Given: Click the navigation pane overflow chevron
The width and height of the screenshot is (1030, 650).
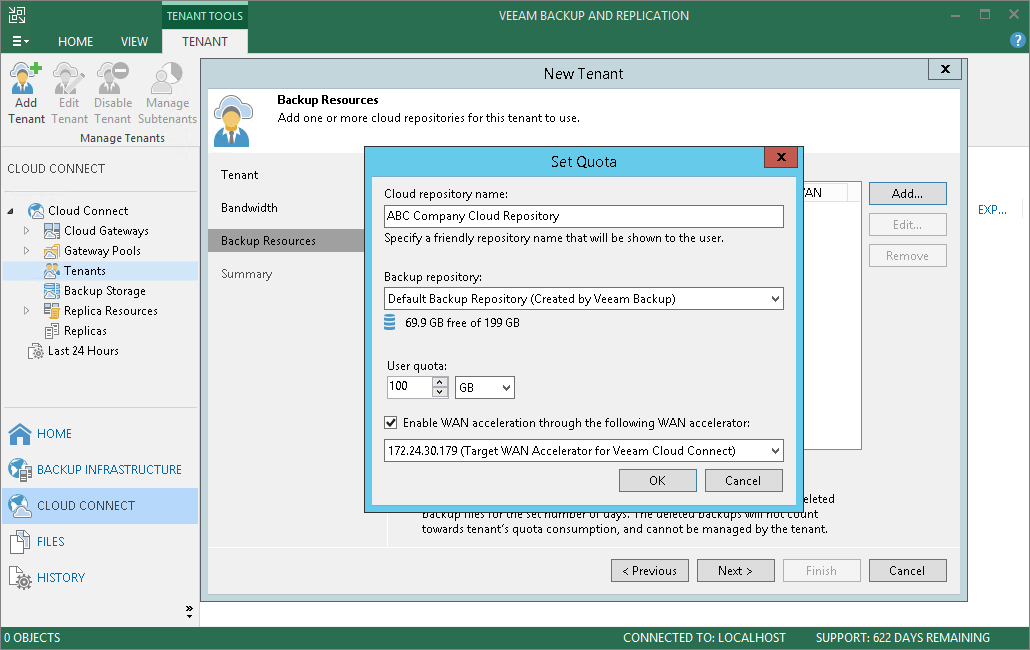Looking at the screenshot, I should tap(189, 612).
